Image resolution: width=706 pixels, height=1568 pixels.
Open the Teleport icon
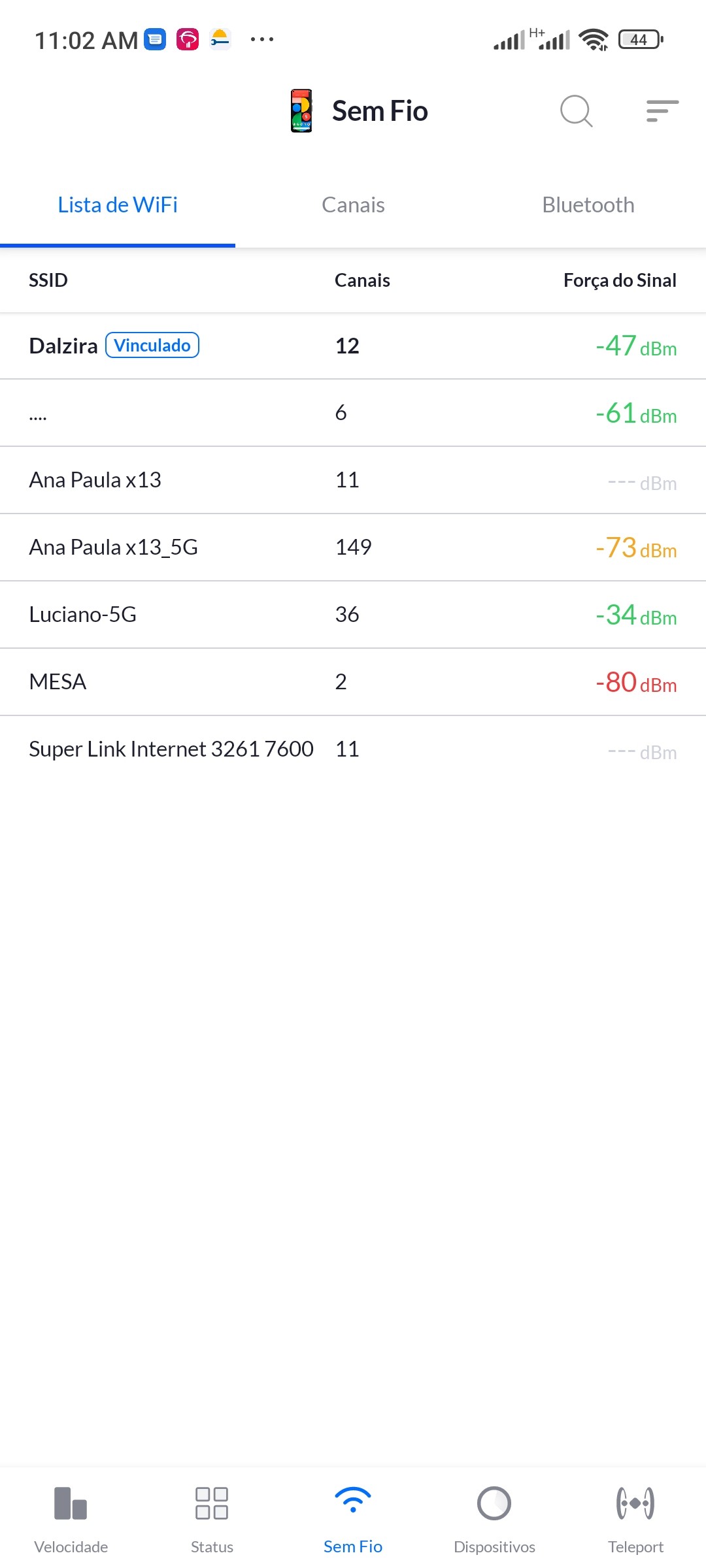635,1503
